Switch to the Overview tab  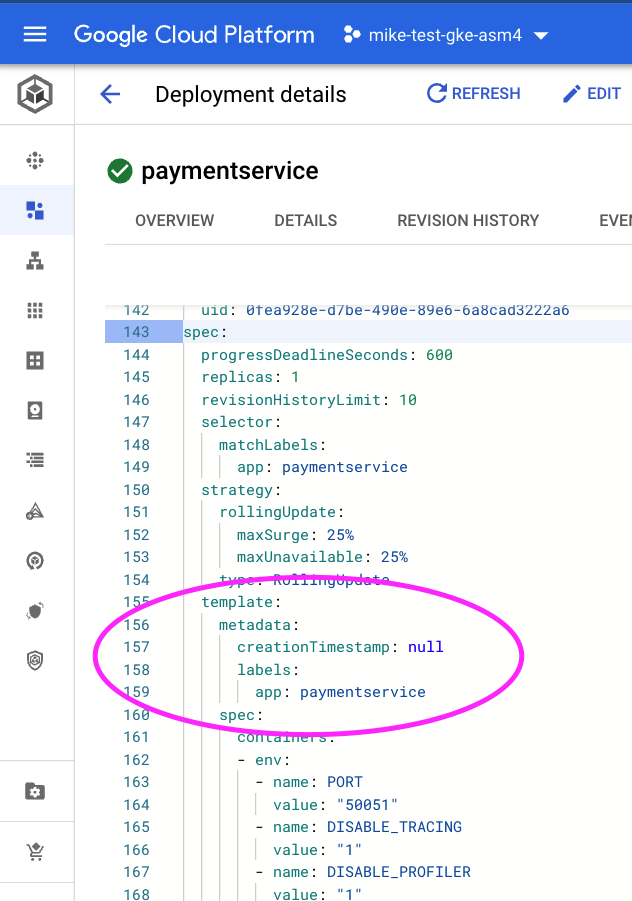point(175,220)
